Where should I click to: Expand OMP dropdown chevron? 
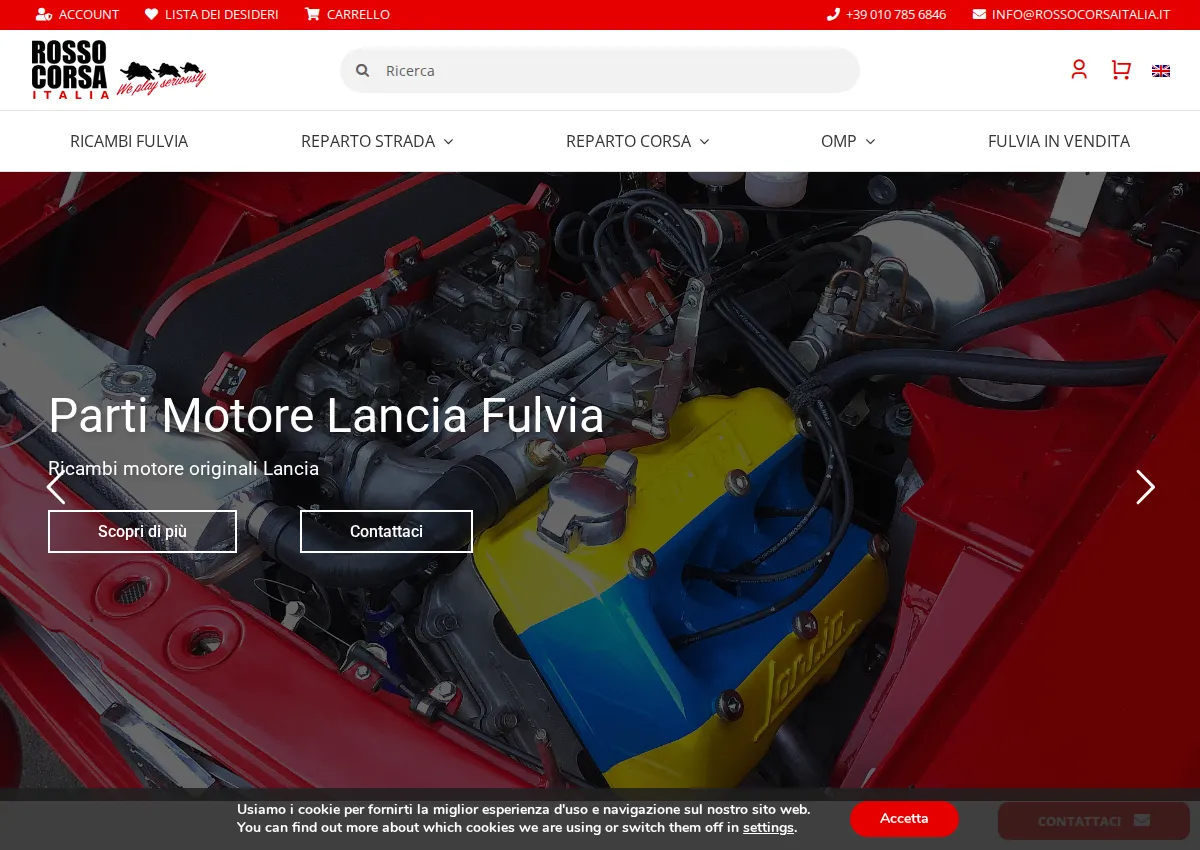pyautogui.click(x=870, y=142)
